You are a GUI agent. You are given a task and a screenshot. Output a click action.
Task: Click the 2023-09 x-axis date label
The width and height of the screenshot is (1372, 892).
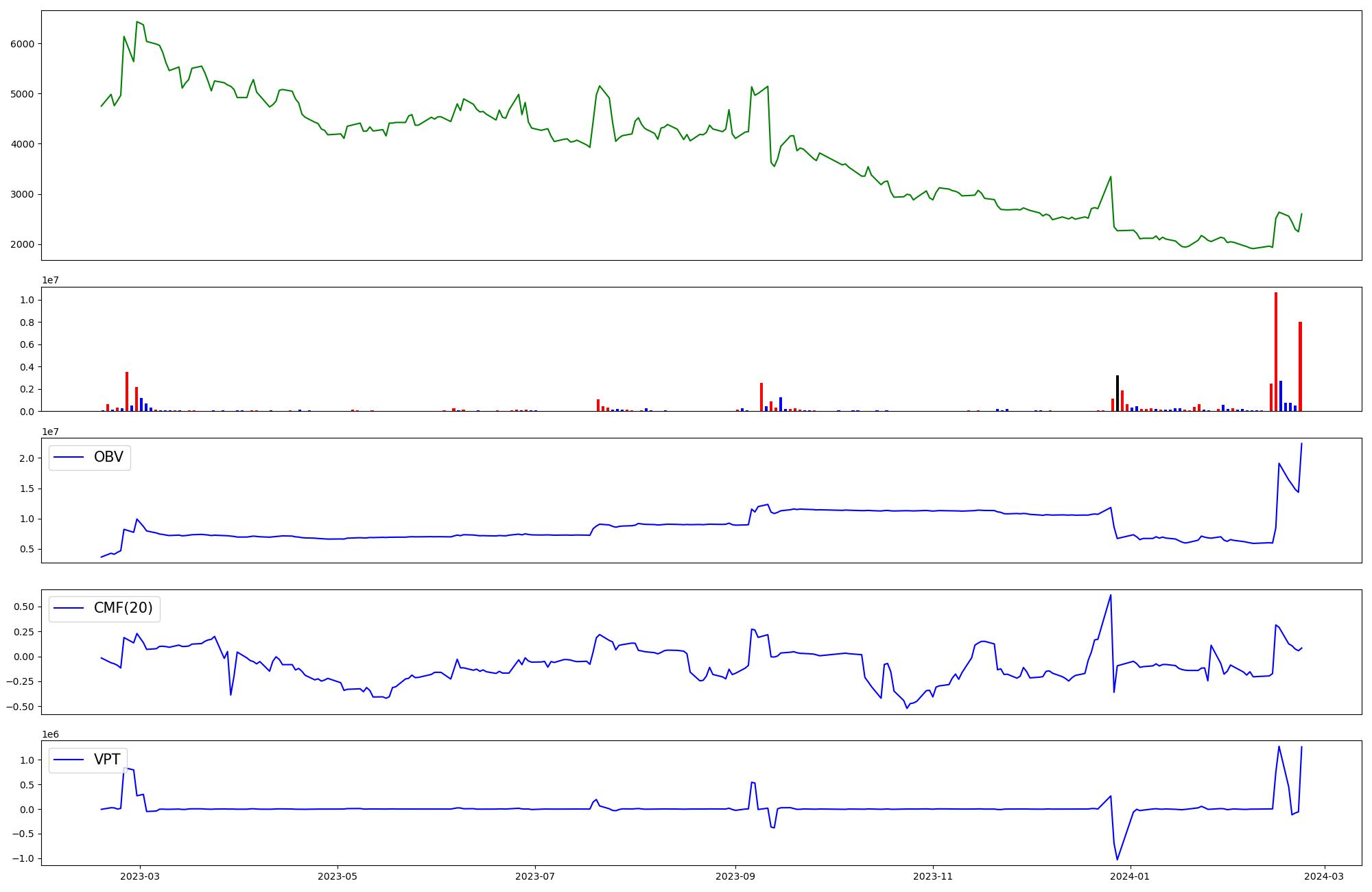(x=735, y=876)
